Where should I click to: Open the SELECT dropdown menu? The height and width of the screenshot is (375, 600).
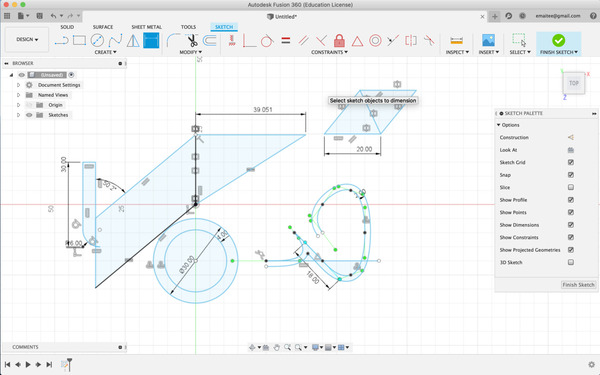520,52
